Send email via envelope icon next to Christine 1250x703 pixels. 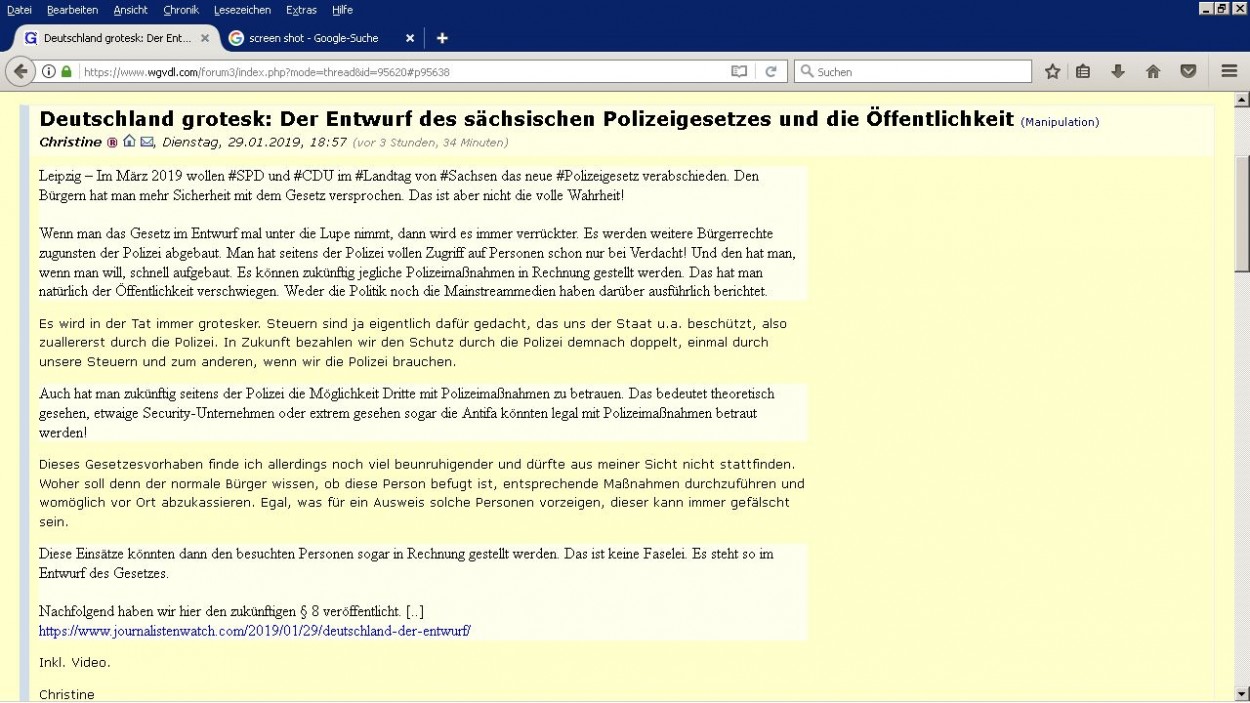click(147, 142)
